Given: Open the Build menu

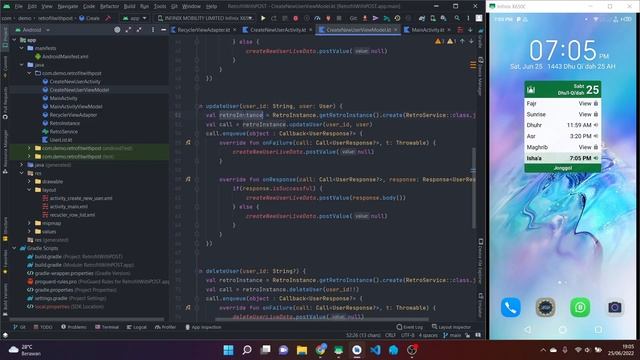Looking at the screenshot, I should point(129,7).
